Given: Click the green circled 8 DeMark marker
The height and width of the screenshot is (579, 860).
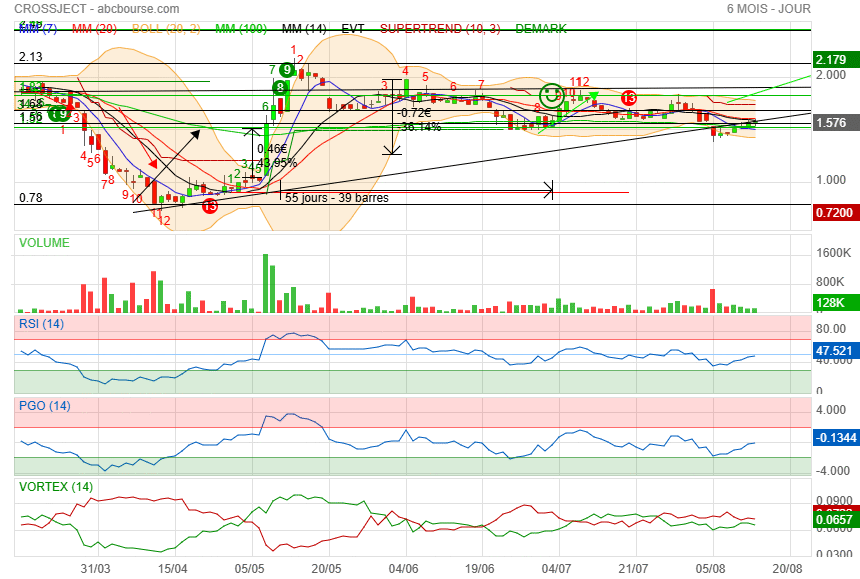Looking at the screenshot, I should (280, 88).
